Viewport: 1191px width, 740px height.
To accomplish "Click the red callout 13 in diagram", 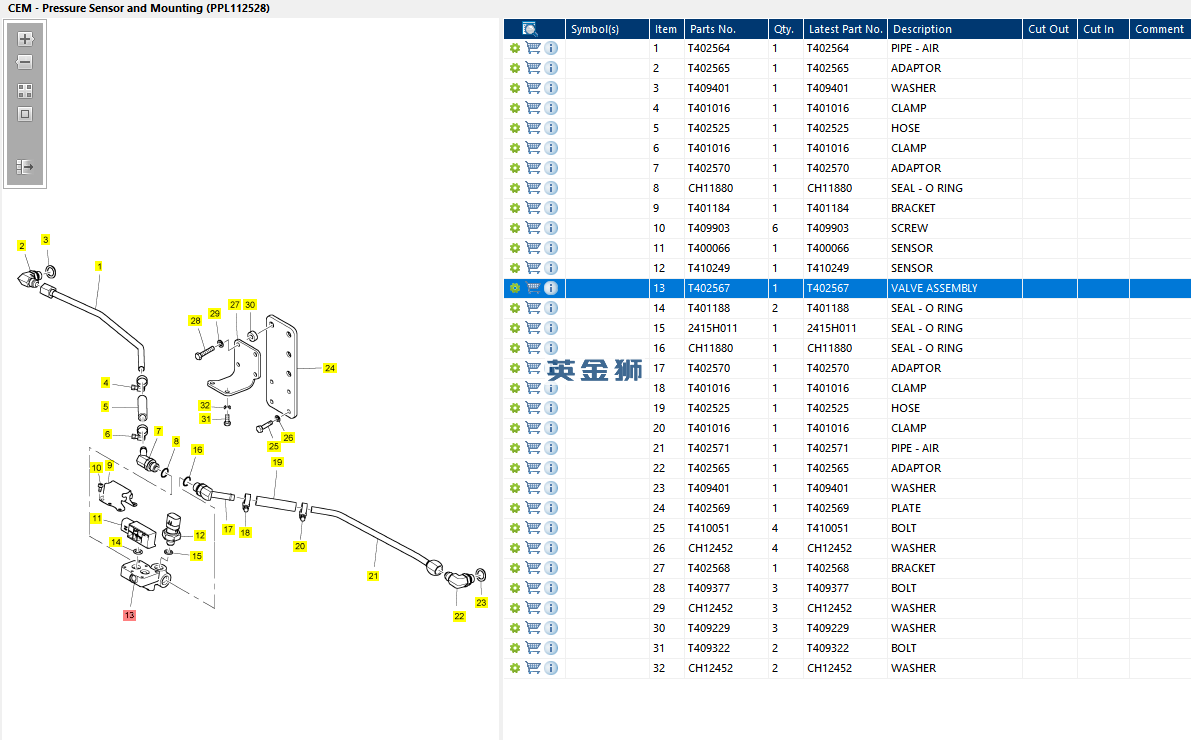I will 129,615.
